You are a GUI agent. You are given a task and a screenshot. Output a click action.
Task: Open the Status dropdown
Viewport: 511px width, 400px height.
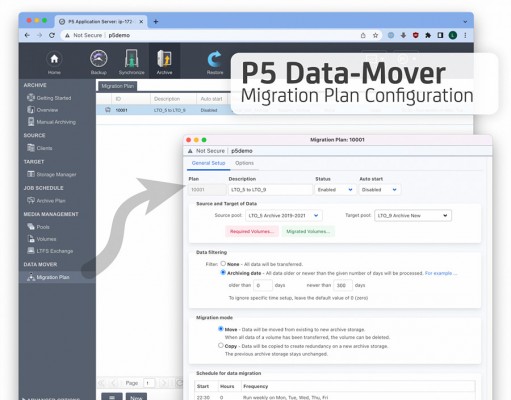coord(334,190)
